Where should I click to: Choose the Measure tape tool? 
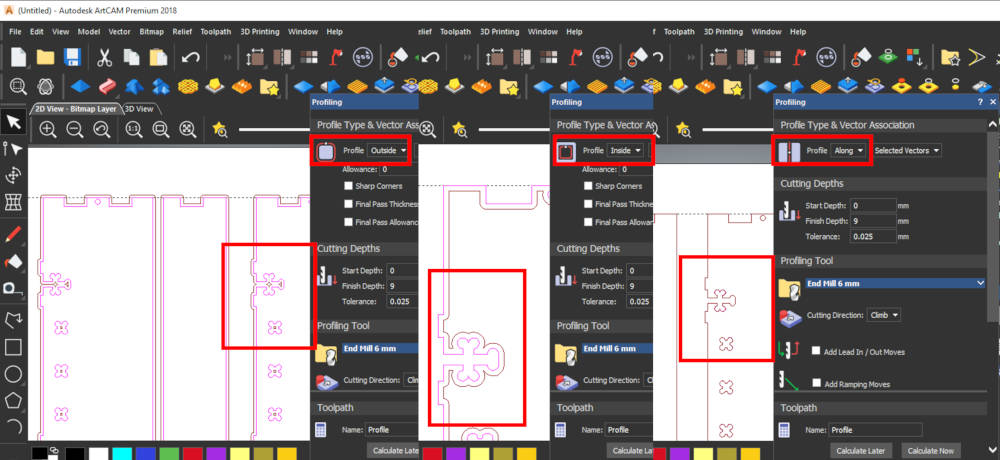[x=14, y=288]
